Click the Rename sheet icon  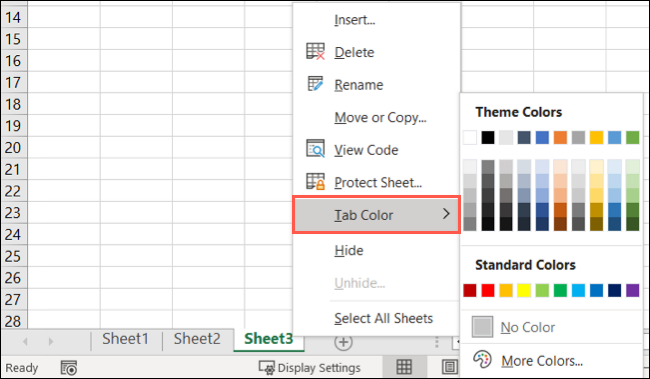click(315, 84)
